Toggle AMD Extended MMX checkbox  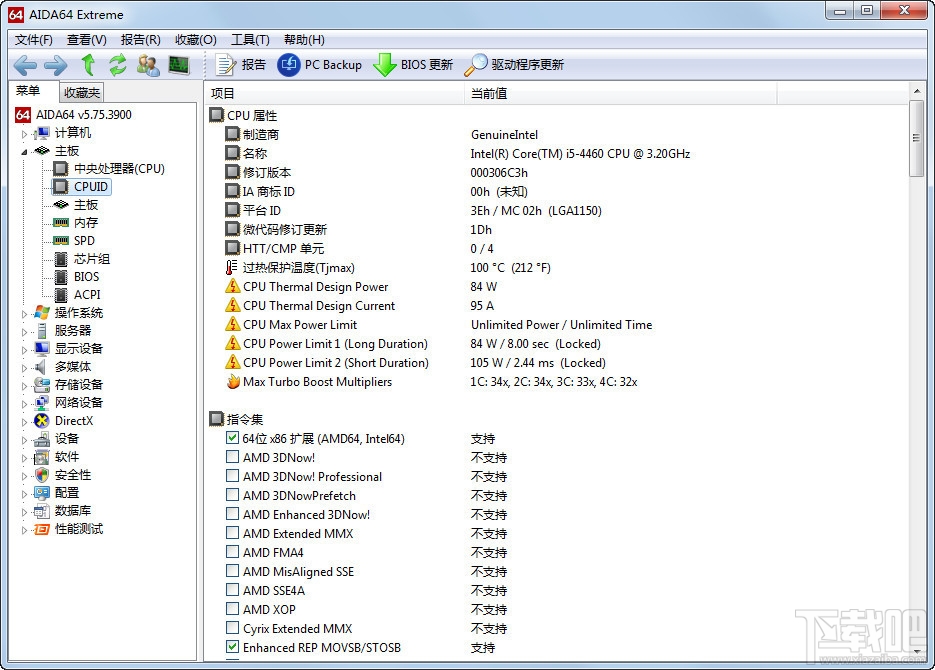[x=233, y=533]
